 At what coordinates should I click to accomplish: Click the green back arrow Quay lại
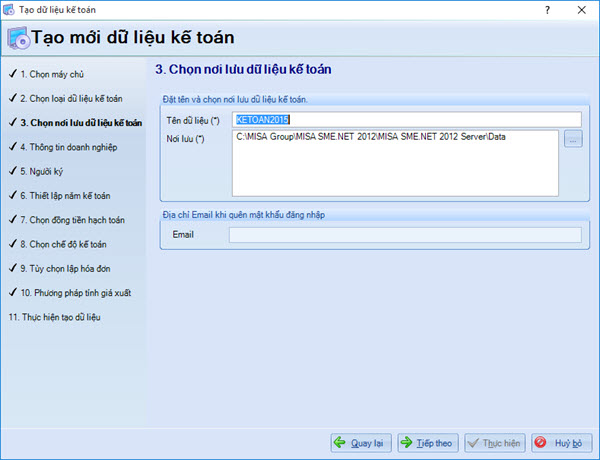[x=361, y=442]
